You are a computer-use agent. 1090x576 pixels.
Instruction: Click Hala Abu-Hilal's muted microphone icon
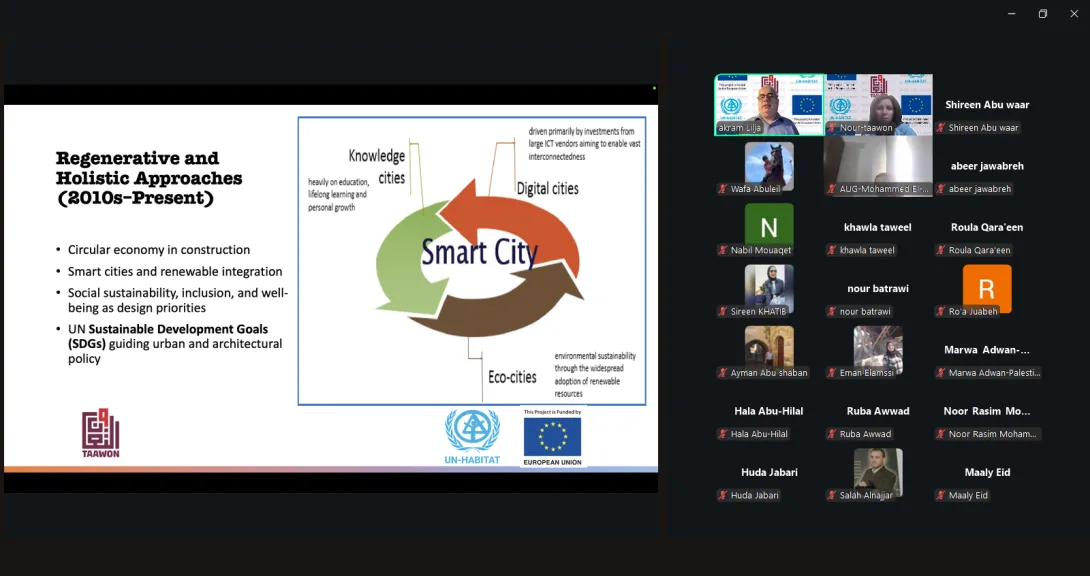[x=723, y=434]
